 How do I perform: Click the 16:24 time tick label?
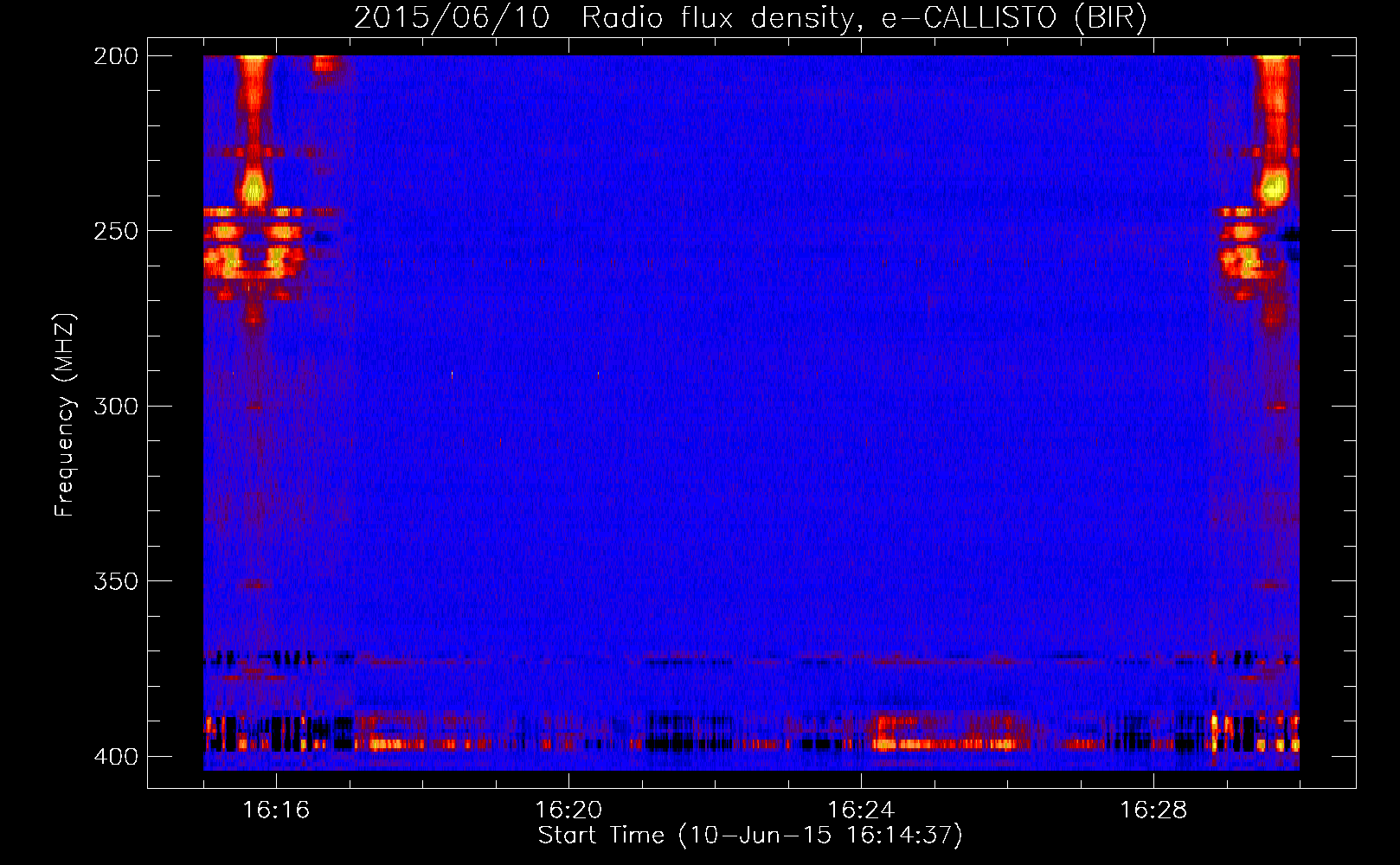click(861, 810)
